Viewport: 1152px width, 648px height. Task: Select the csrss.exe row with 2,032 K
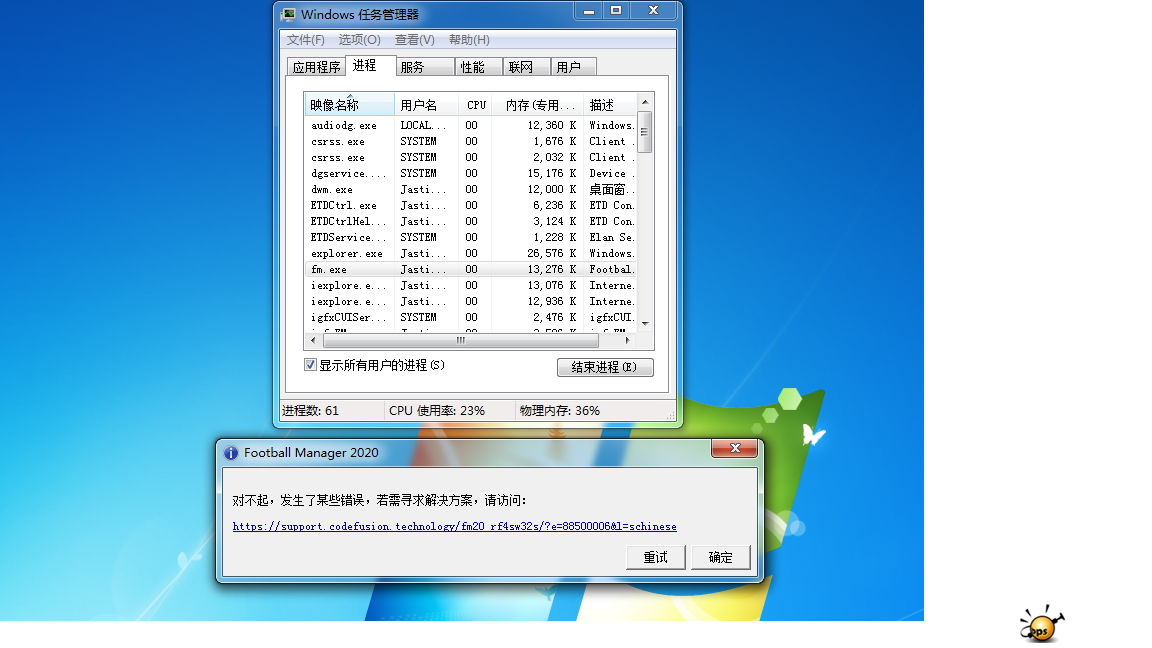click(470, 158)
